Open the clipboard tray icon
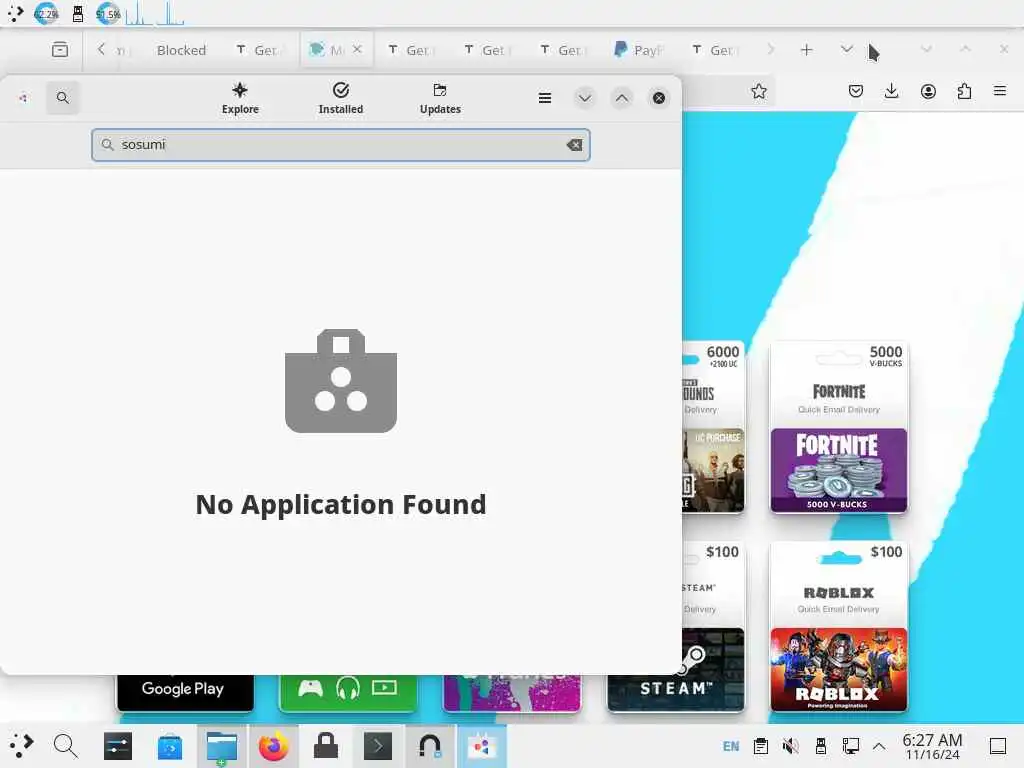The image size is (1024, 768). pos(761,746)
